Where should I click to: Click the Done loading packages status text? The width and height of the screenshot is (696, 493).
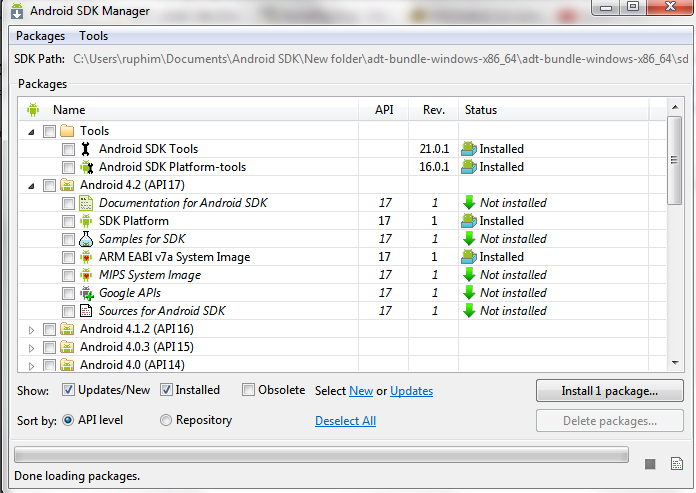(77, 476)
